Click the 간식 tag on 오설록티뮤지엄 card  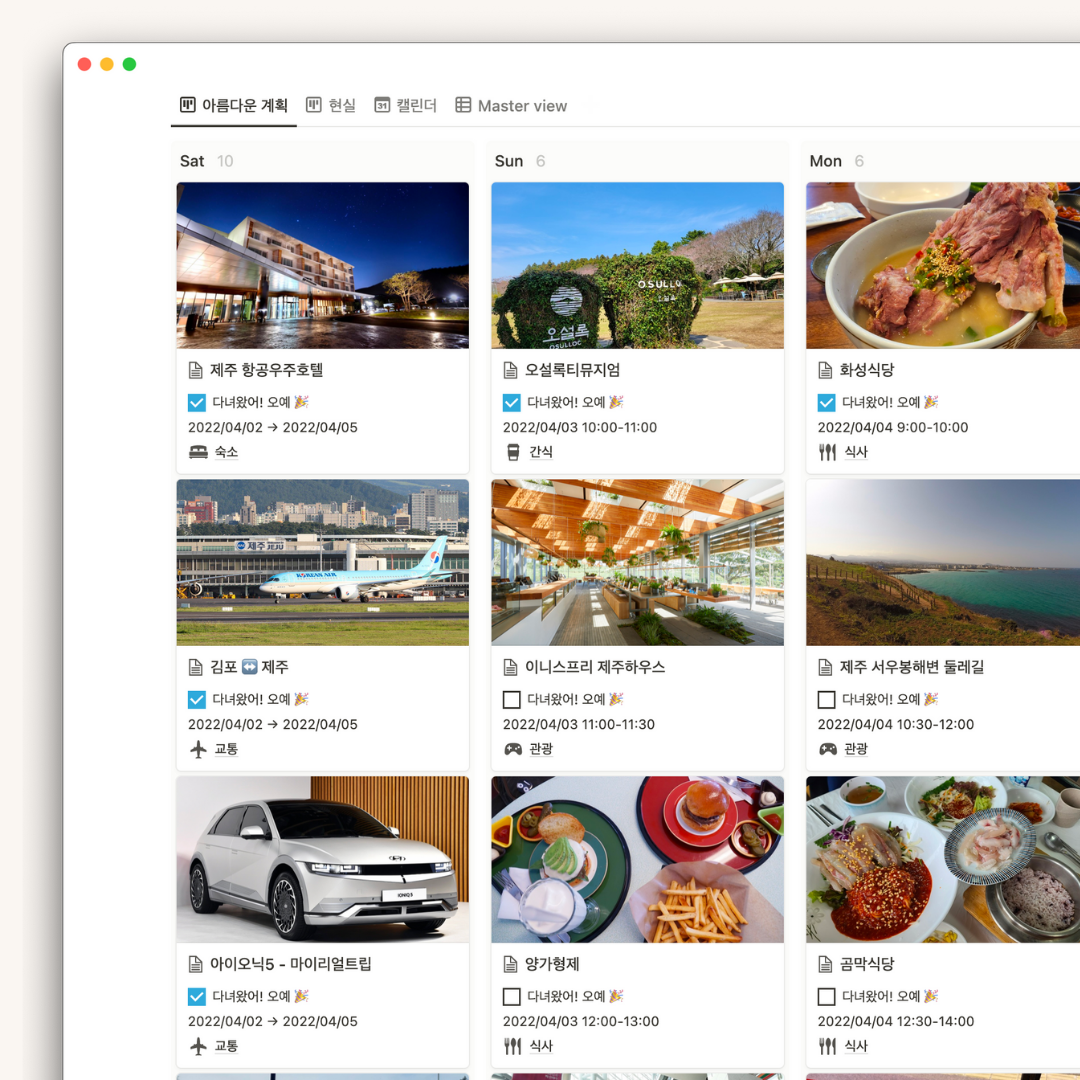tap(541, 452)
